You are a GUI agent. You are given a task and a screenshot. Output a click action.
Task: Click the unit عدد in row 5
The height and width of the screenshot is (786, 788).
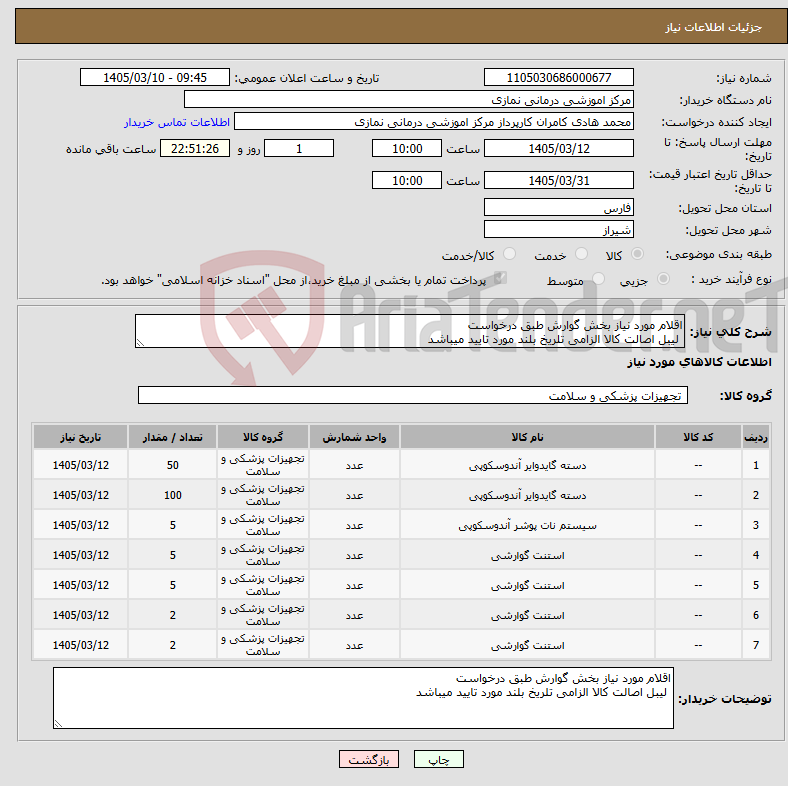354,585
